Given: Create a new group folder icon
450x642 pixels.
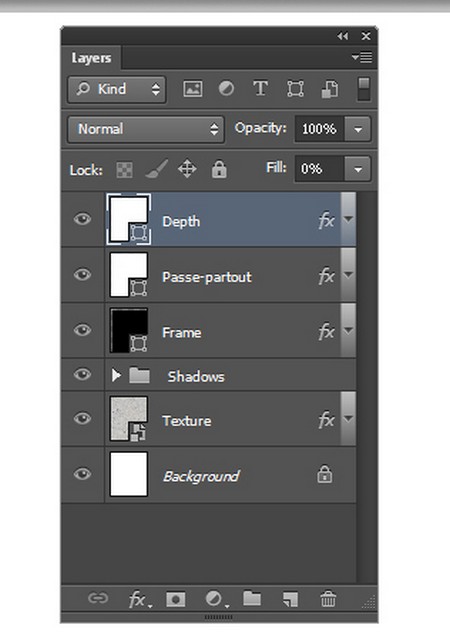Looking at the screenshot, I should [252, 598].
